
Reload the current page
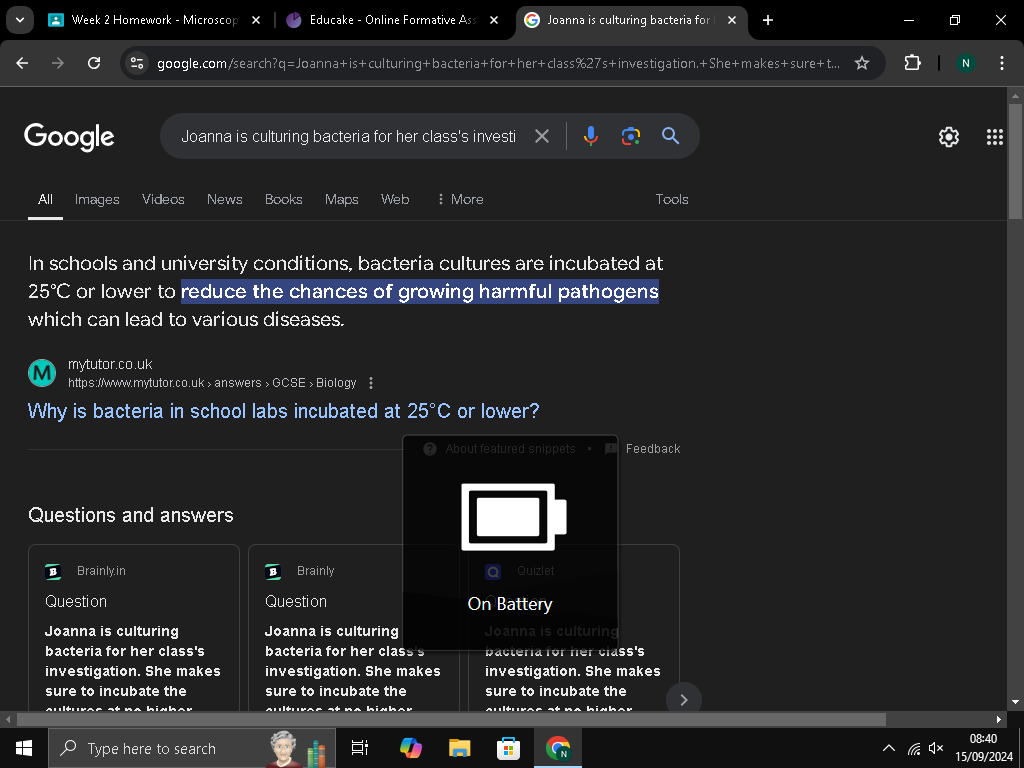[x=94, y=63]
